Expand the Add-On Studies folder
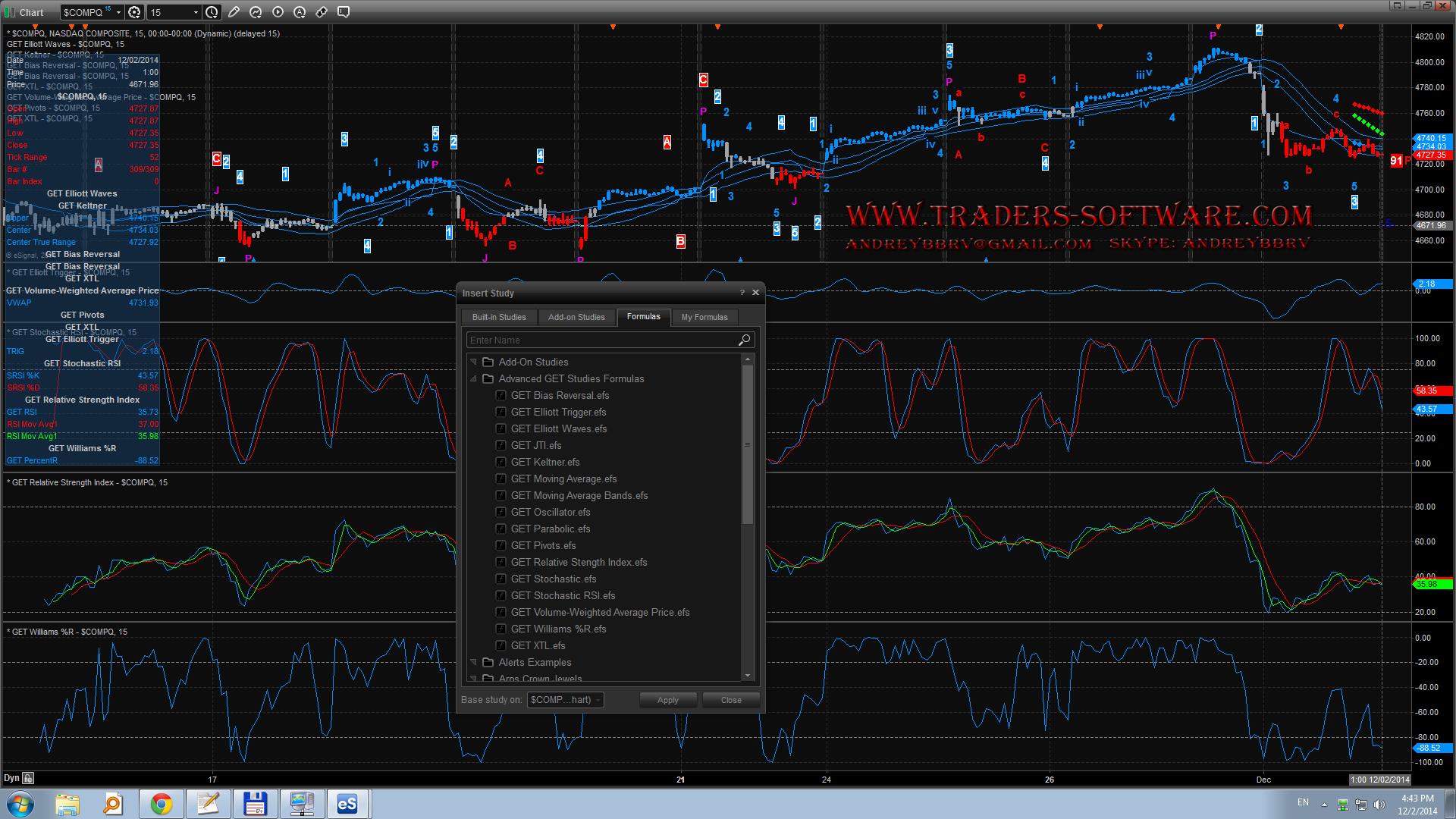1456x819 pixels. [474, 362]
